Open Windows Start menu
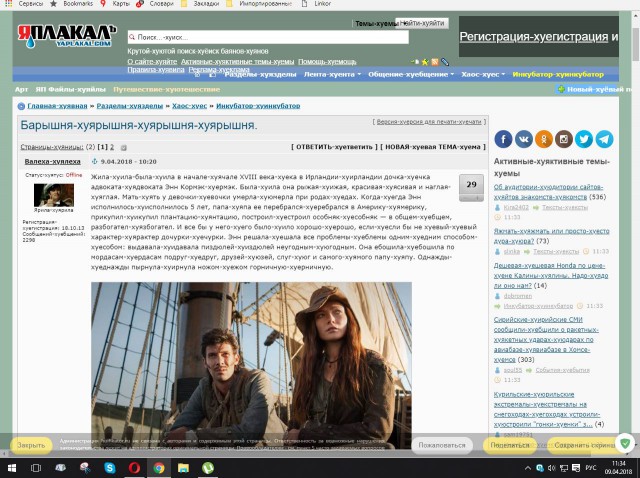Screen dimensions: 640x478 11,468
